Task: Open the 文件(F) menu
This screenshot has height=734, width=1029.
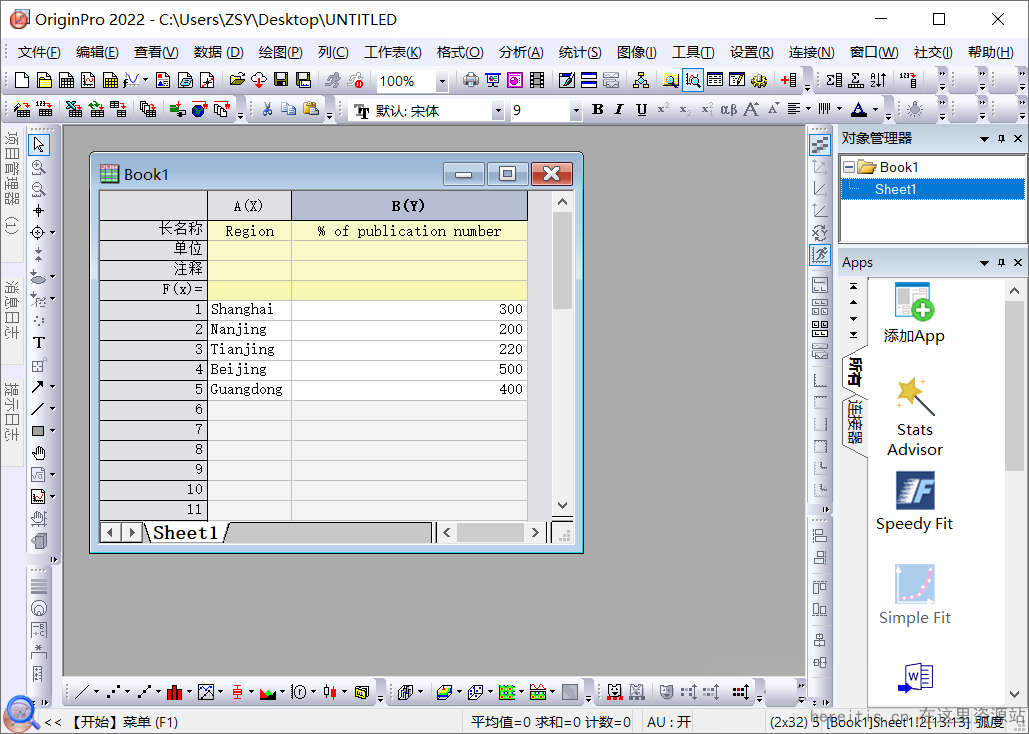Action: point(39,52)
